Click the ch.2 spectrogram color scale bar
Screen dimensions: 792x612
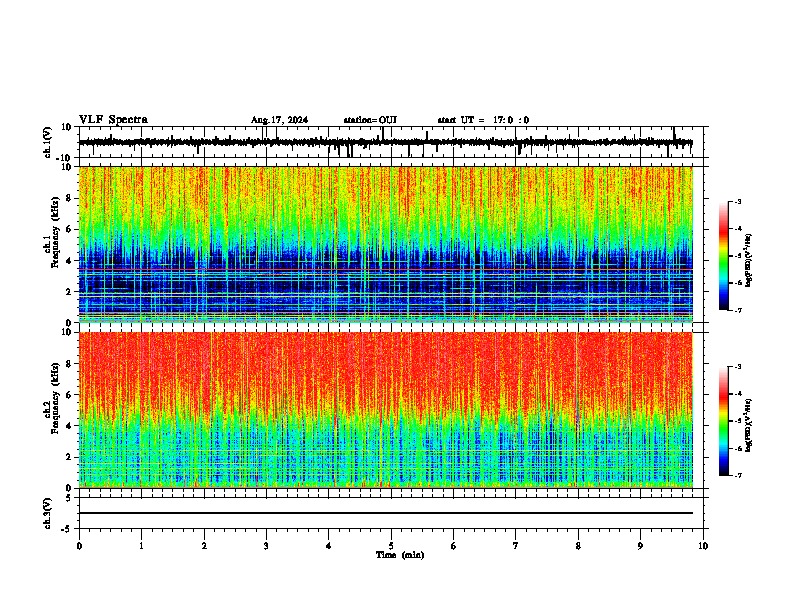(724, 421)
